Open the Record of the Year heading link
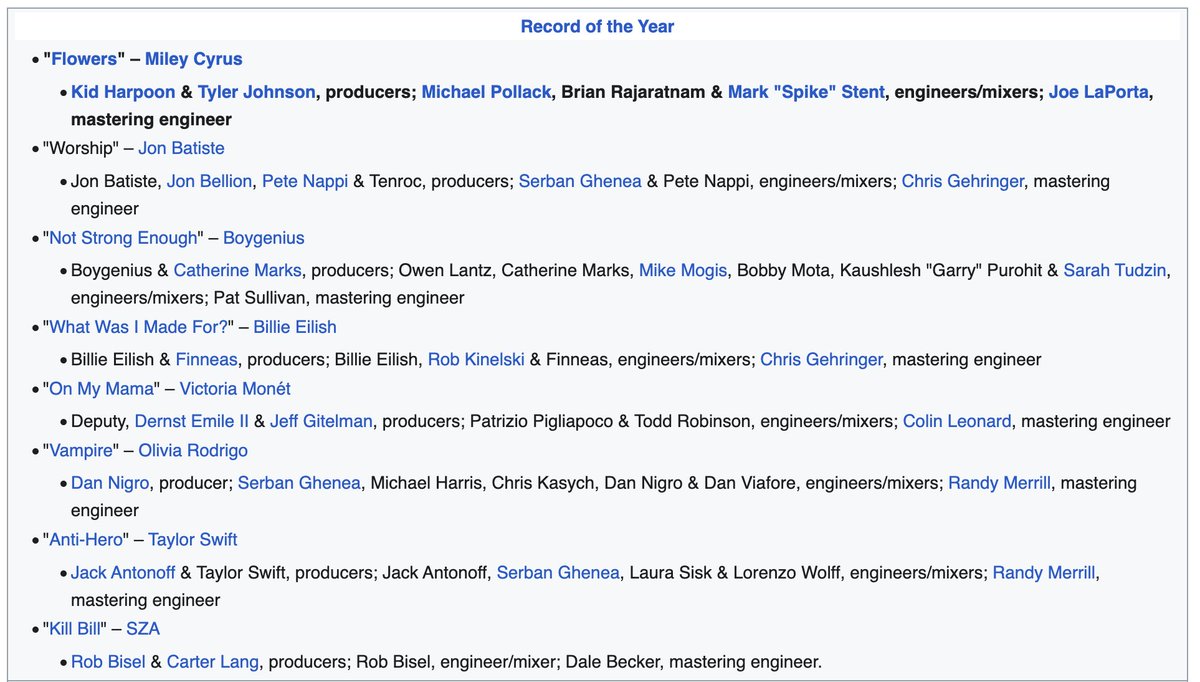Viewport: 1200px width, 682px height. pos(597,27)
